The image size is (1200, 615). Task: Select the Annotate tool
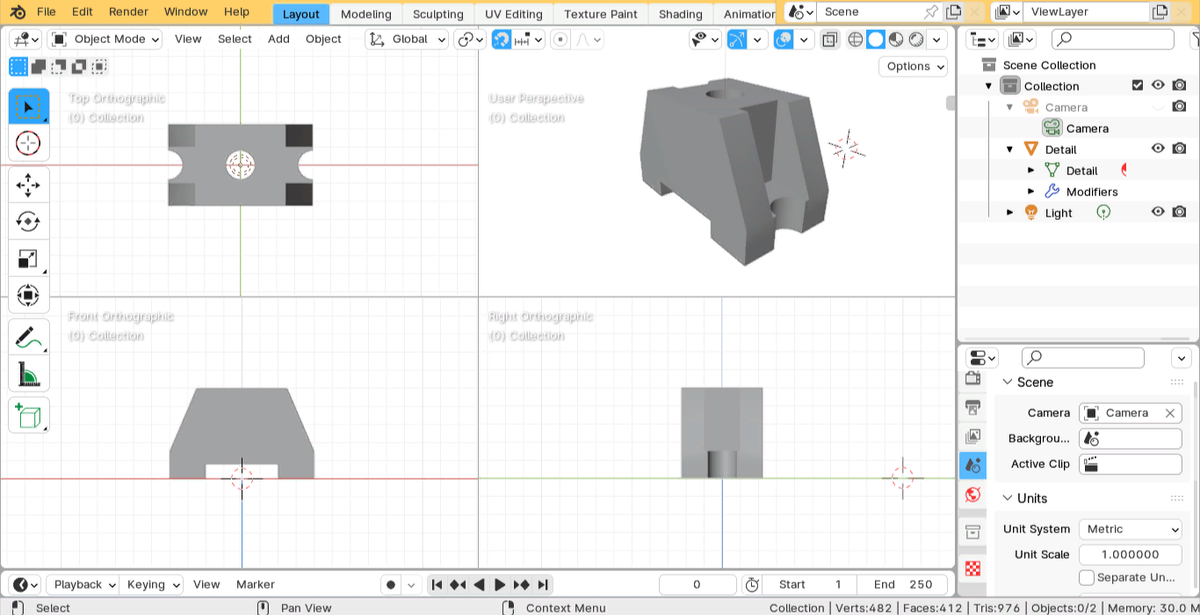(x=28, y=338)
